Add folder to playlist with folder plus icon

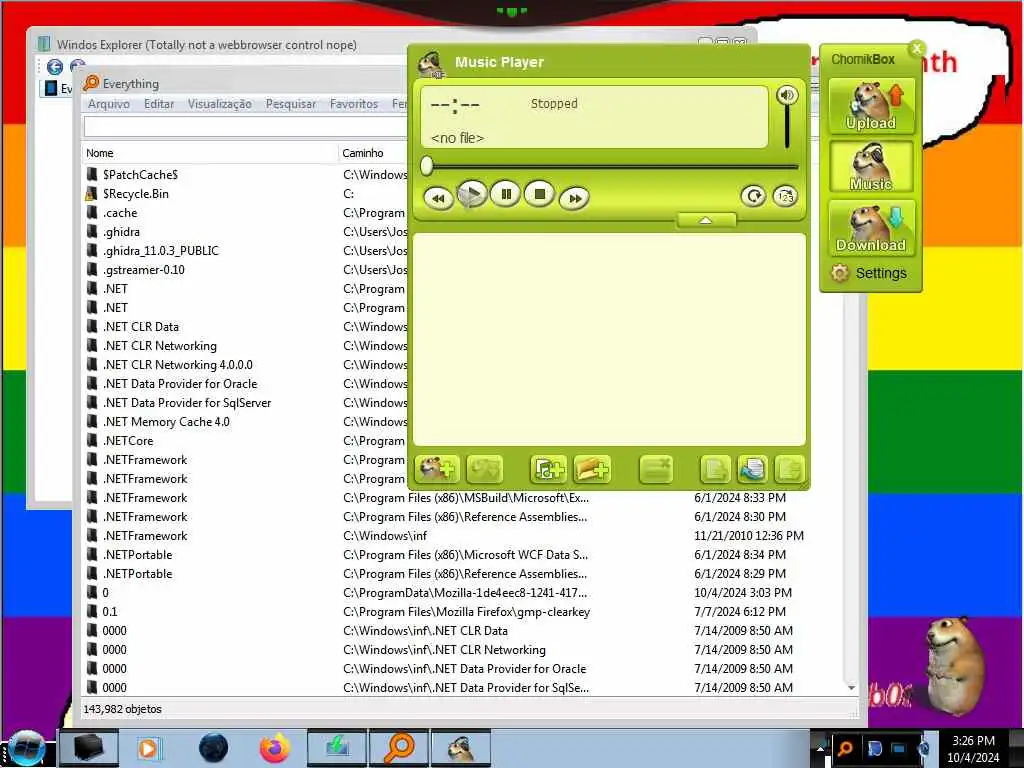[592, 468]
